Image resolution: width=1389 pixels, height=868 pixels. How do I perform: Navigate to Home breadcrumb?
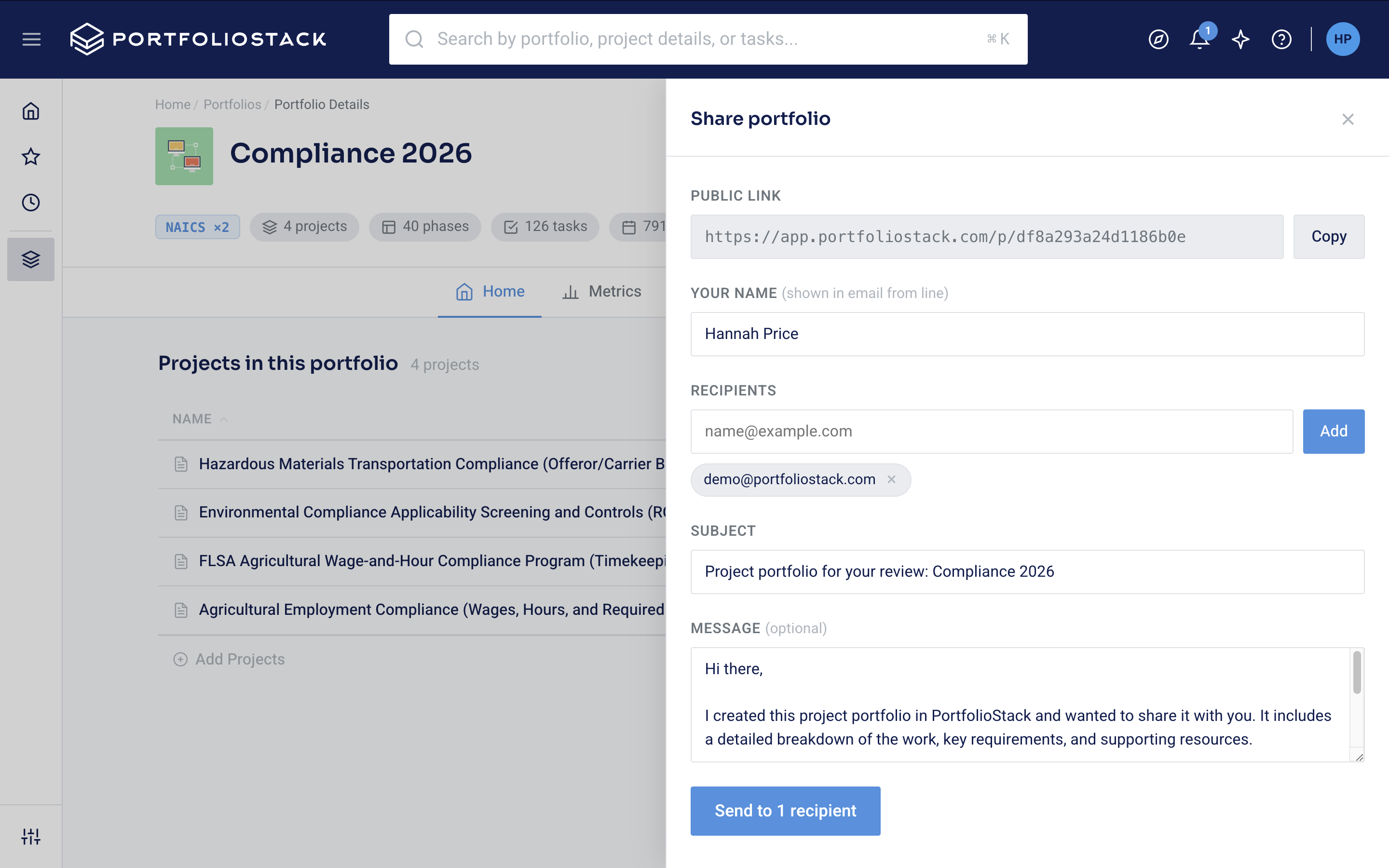point(173,105)
